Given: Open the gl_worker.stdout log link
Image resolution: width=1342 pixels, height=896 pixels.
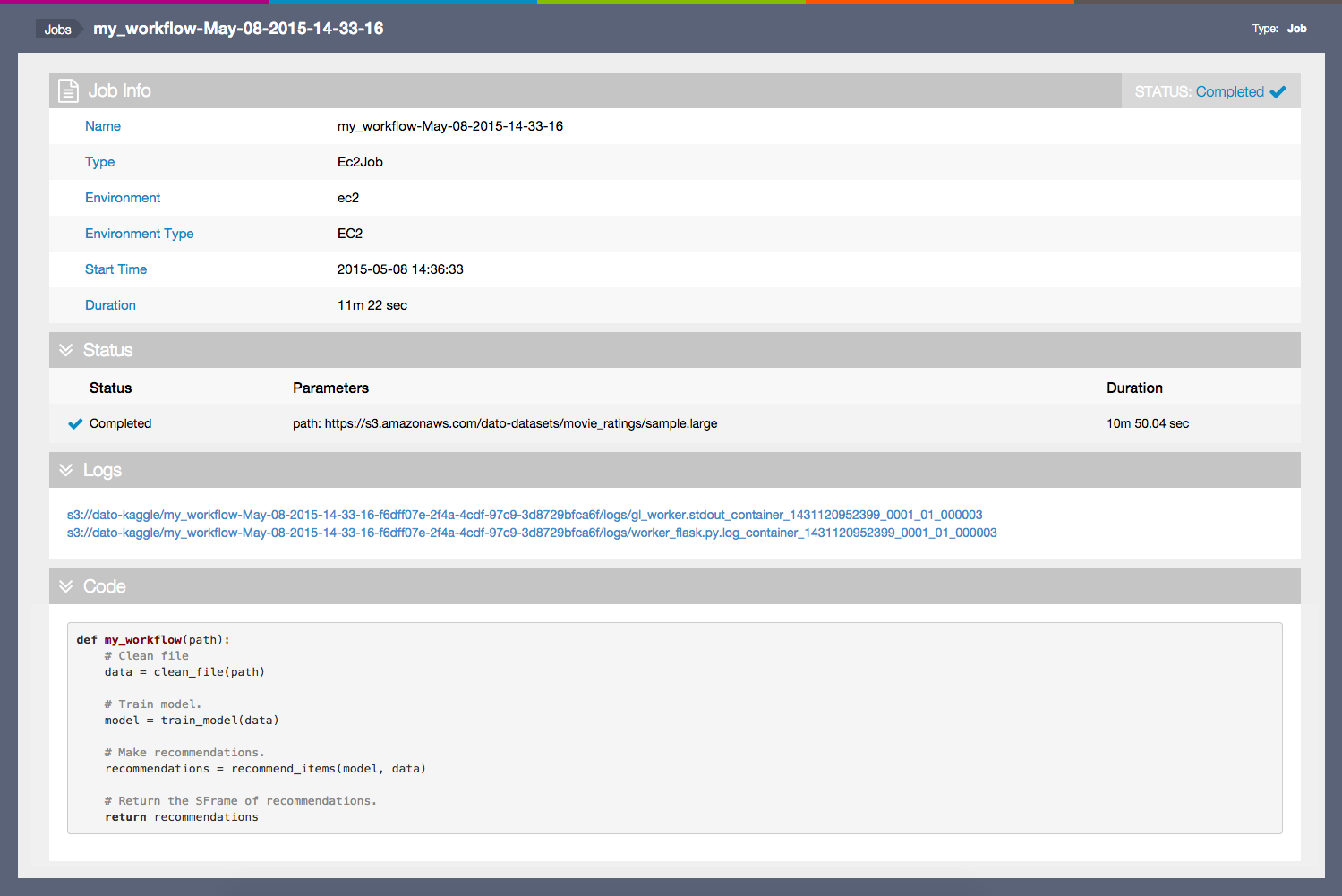Looking at the screenshot, I should 525,515.
